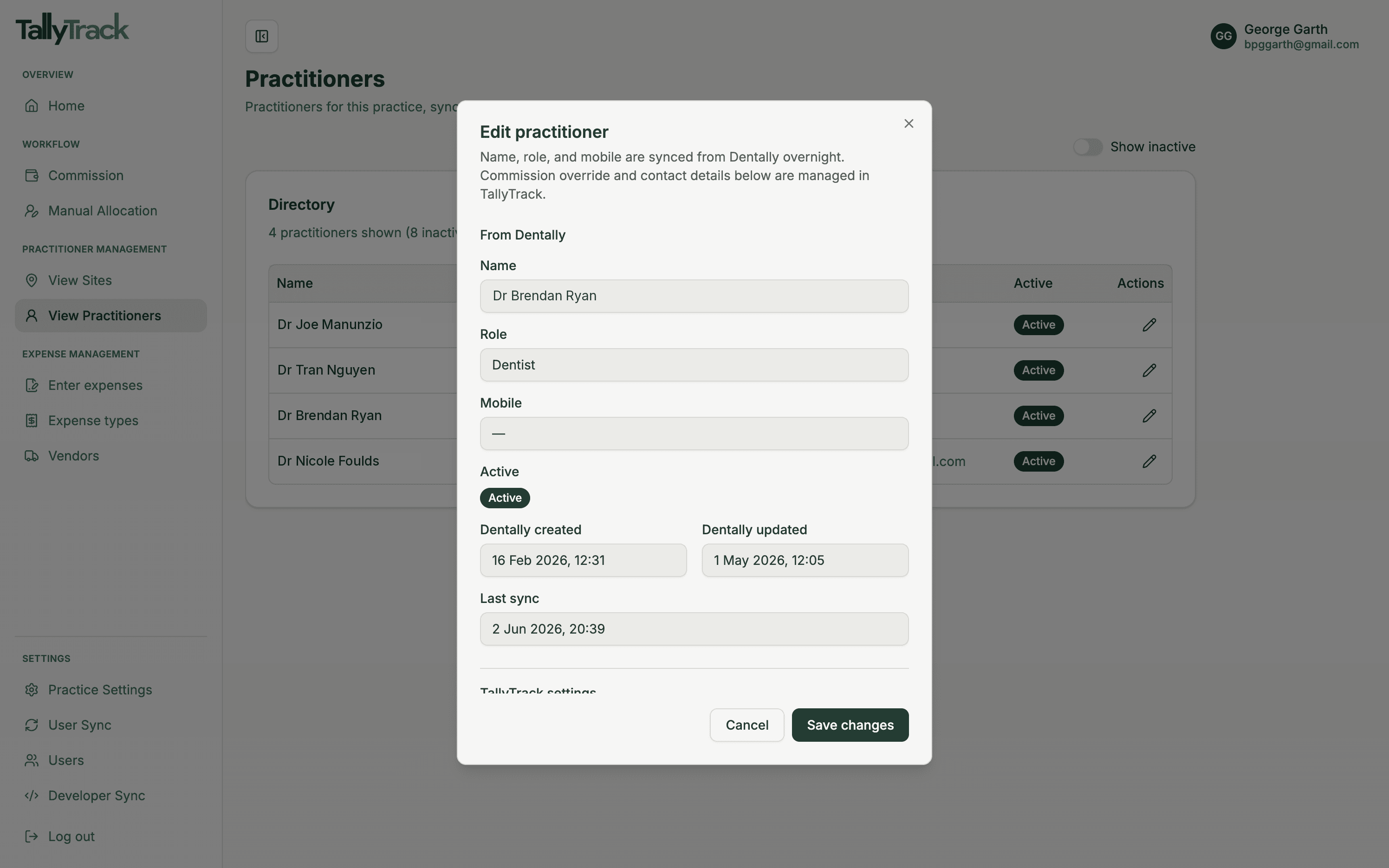Open the Home menu item
The height and width of the screenshot is (868, 1389).
click(x=111, y=106)
